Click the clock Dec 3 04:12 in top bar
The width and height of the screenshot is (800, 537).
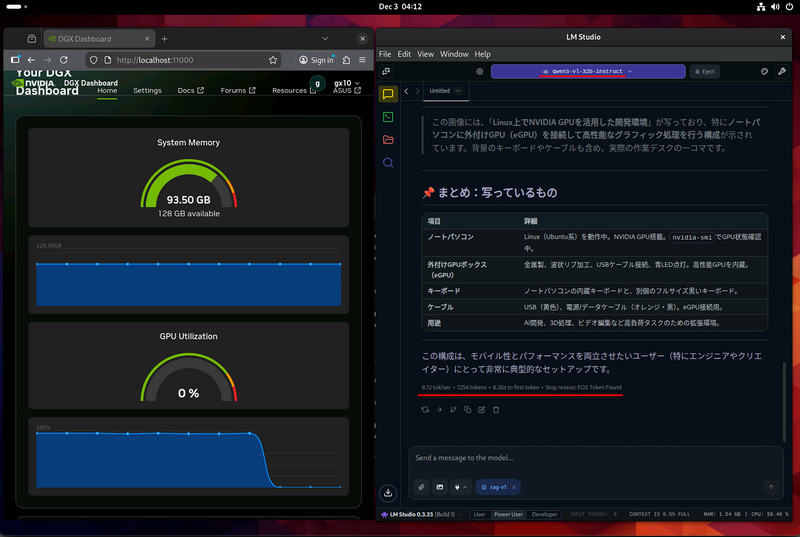400,7
